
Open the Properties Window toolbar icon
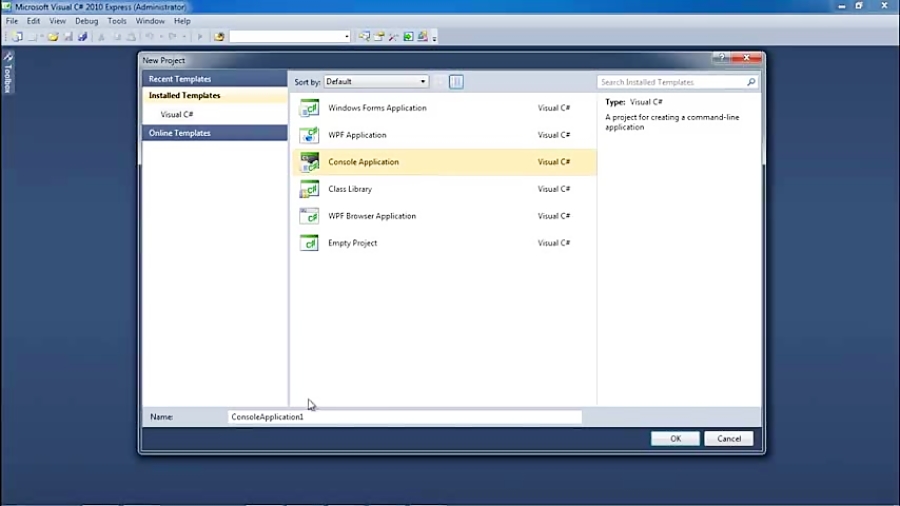point(379,37)
